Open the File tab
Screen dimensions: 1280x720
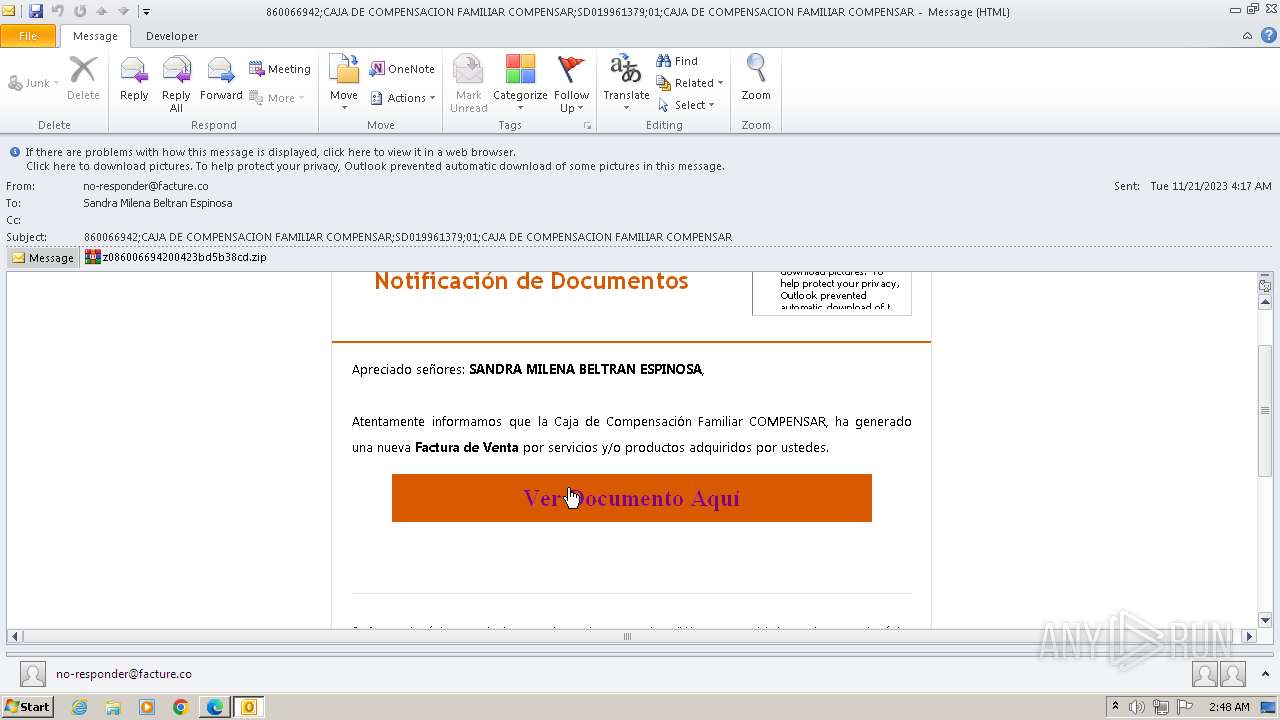pos(28,36)
